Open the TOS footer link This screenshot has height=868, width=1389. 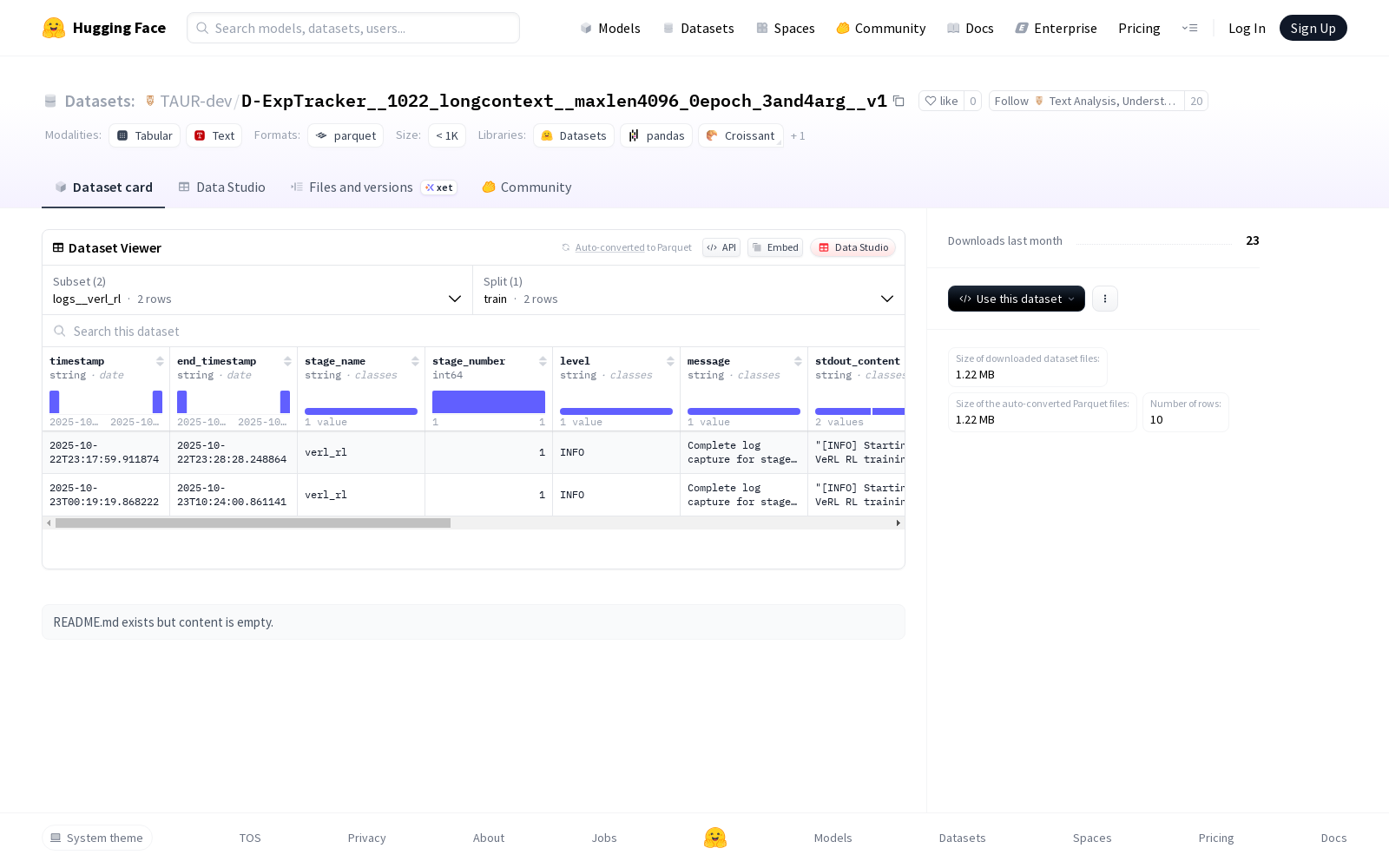[250, 838]
